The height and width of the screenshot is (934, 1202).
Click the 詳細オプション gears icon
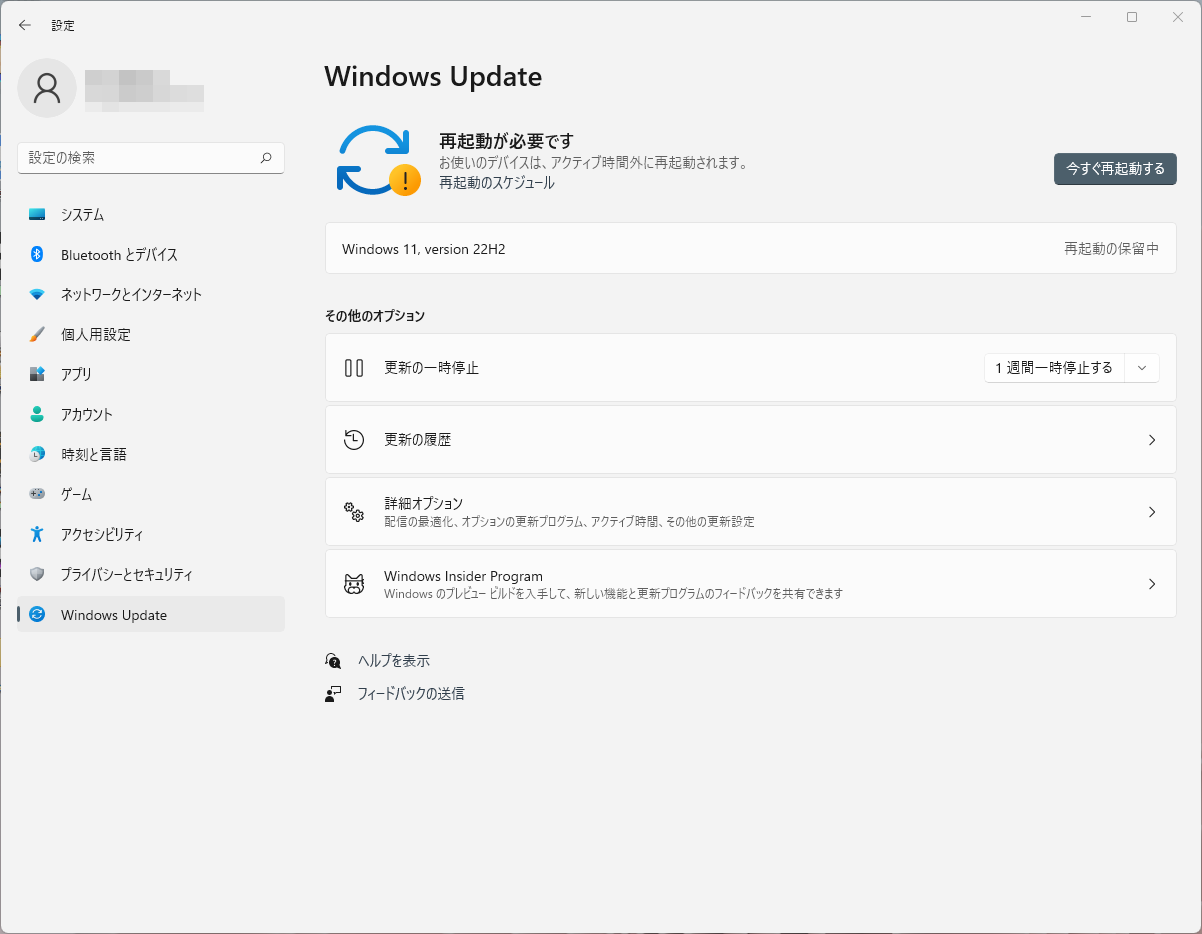[354, 512]
